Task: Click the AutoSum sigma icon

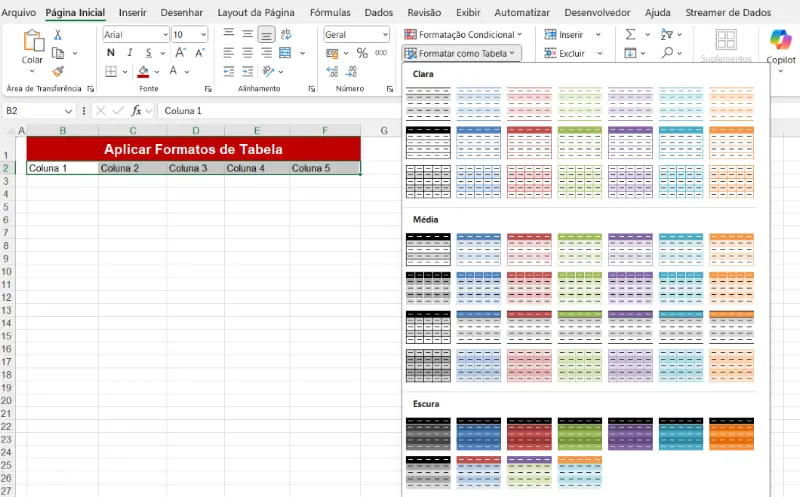Action: point(631,34)
